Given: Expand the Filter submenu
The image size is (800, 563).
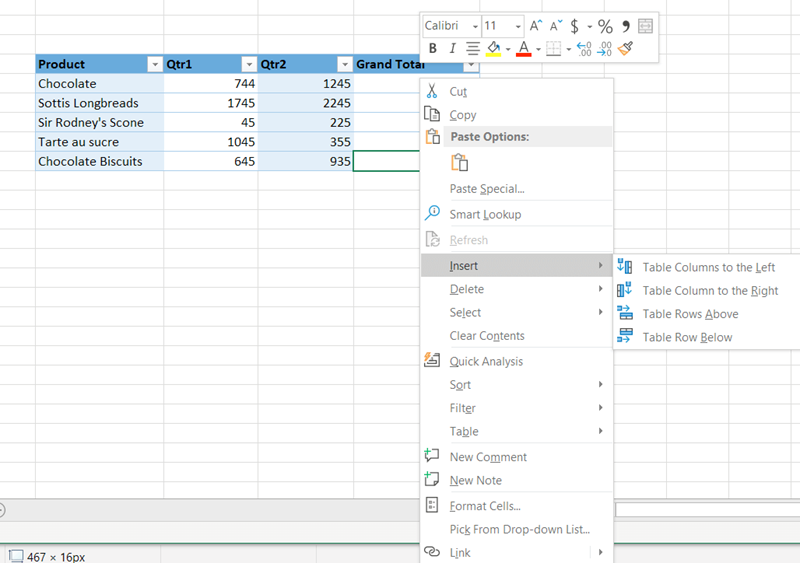Looking at the screenshot, I should [x=516, y=408].
